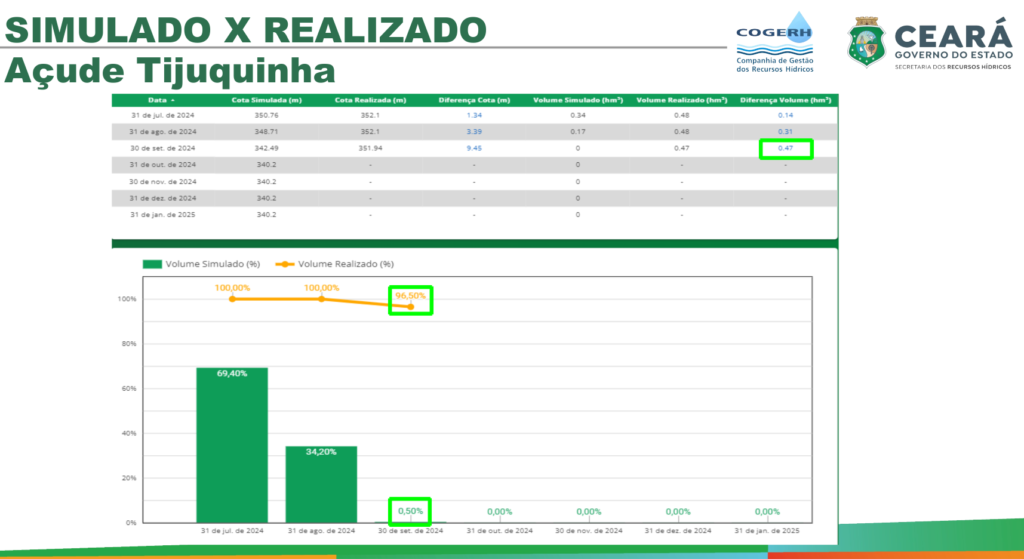Click the 40% label on the y-axis
The image size is (1024, 559).
click(127, 433)
